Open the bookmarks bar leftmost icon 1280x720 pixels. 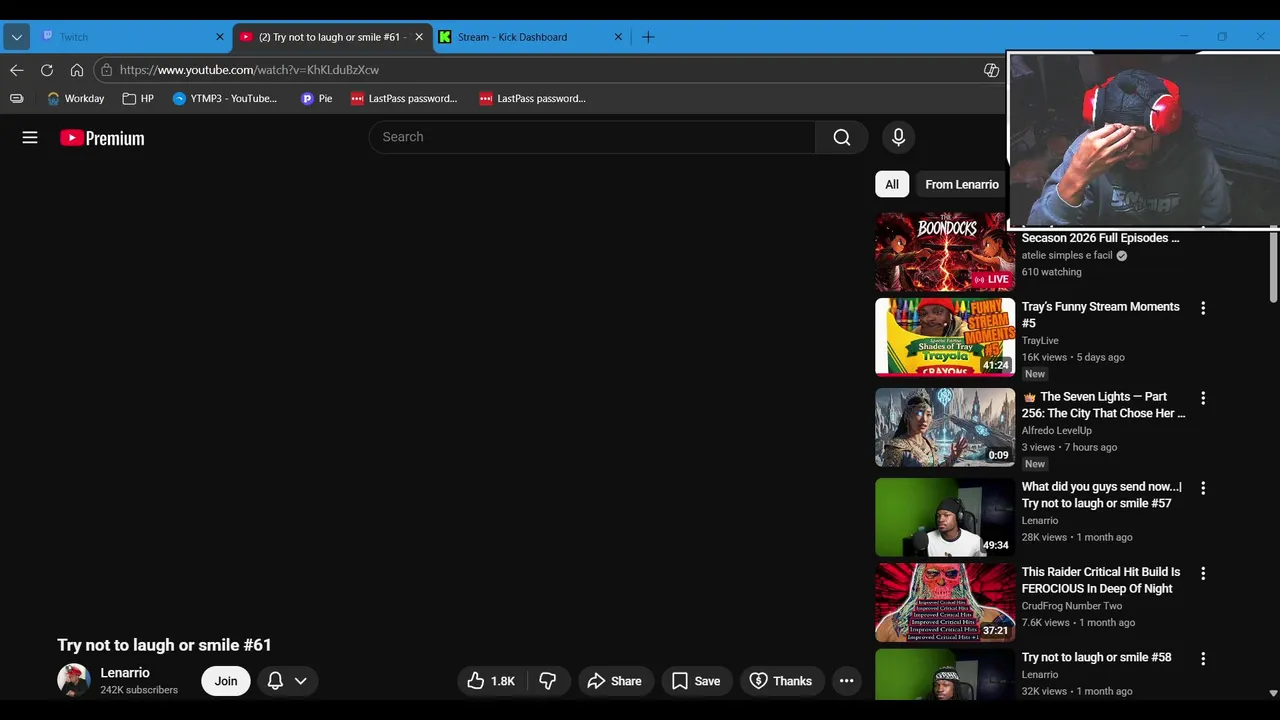pos(17,98)
